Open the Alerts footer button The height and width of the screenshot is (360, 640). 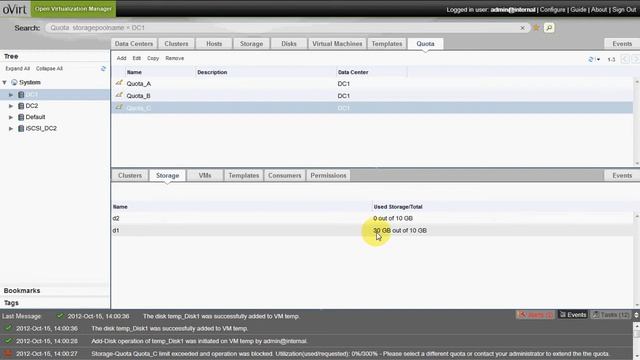tap(535, 315)
